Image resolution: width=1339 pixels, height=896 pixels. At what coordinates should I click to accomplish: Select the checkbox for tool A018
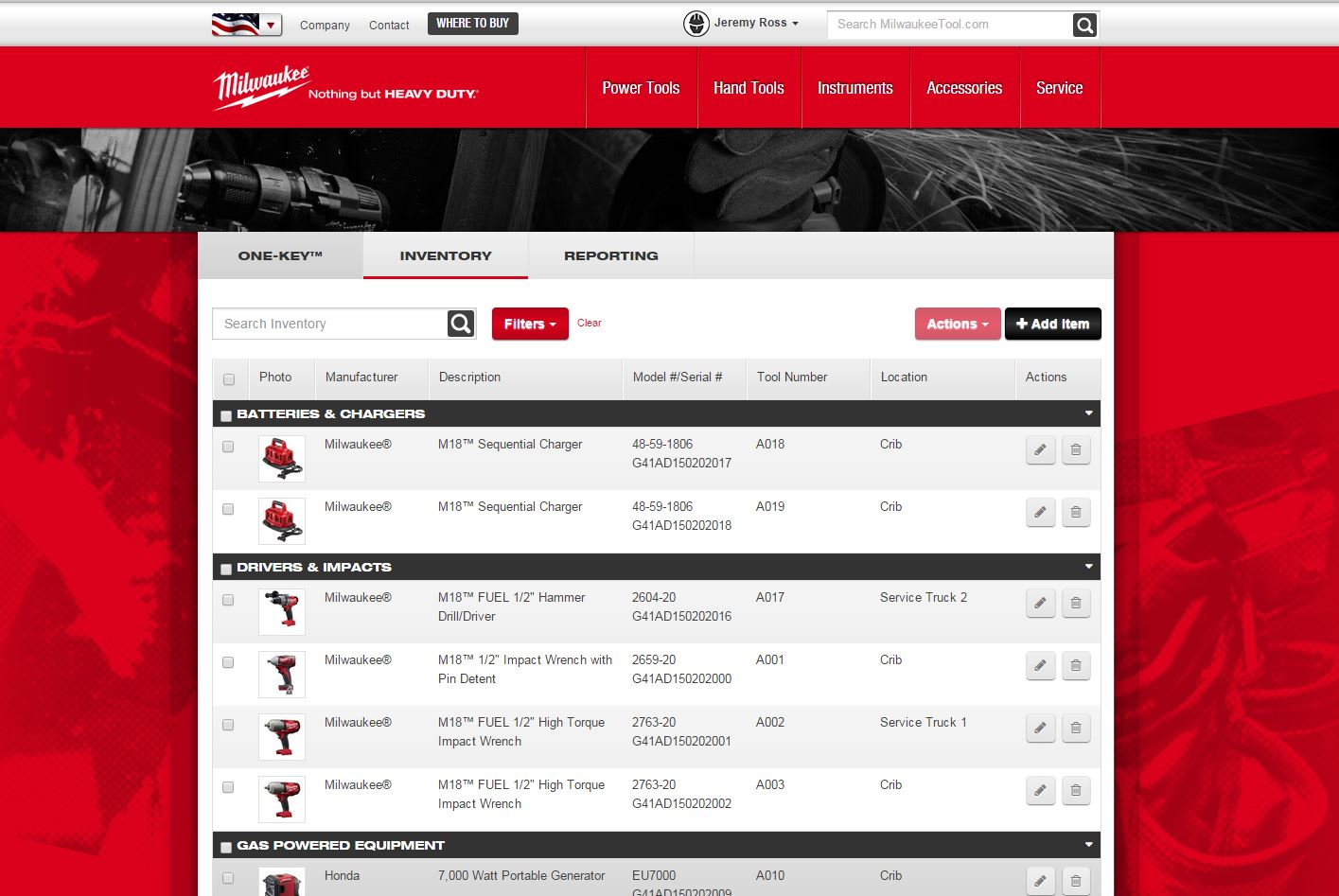point(228,447)
